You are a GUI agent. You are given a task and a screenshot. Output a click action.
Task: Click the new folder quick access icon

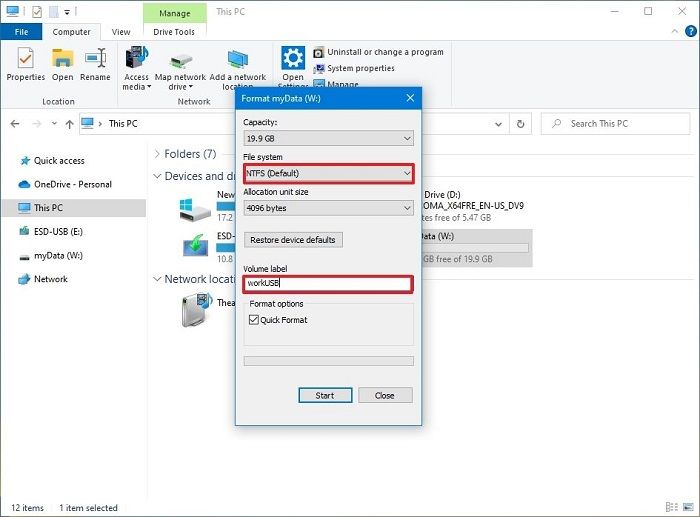(x=54, y=12)
